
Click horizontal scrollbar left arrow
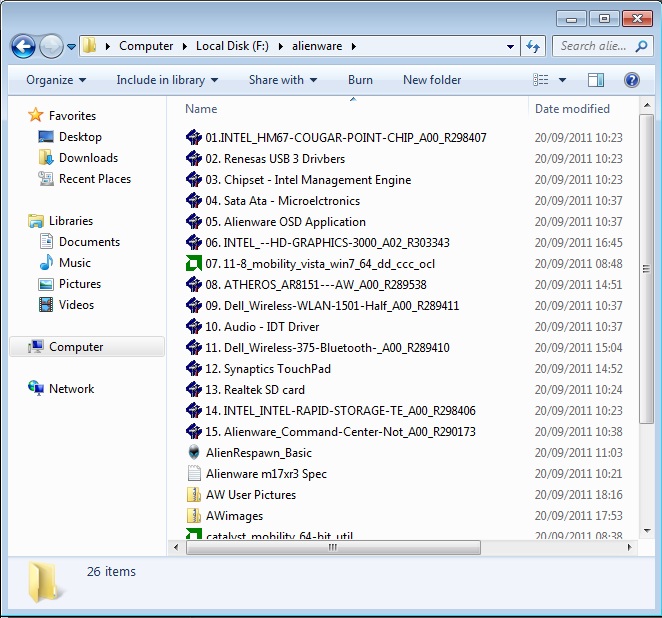pyautogui.click(x=176, y=548)
